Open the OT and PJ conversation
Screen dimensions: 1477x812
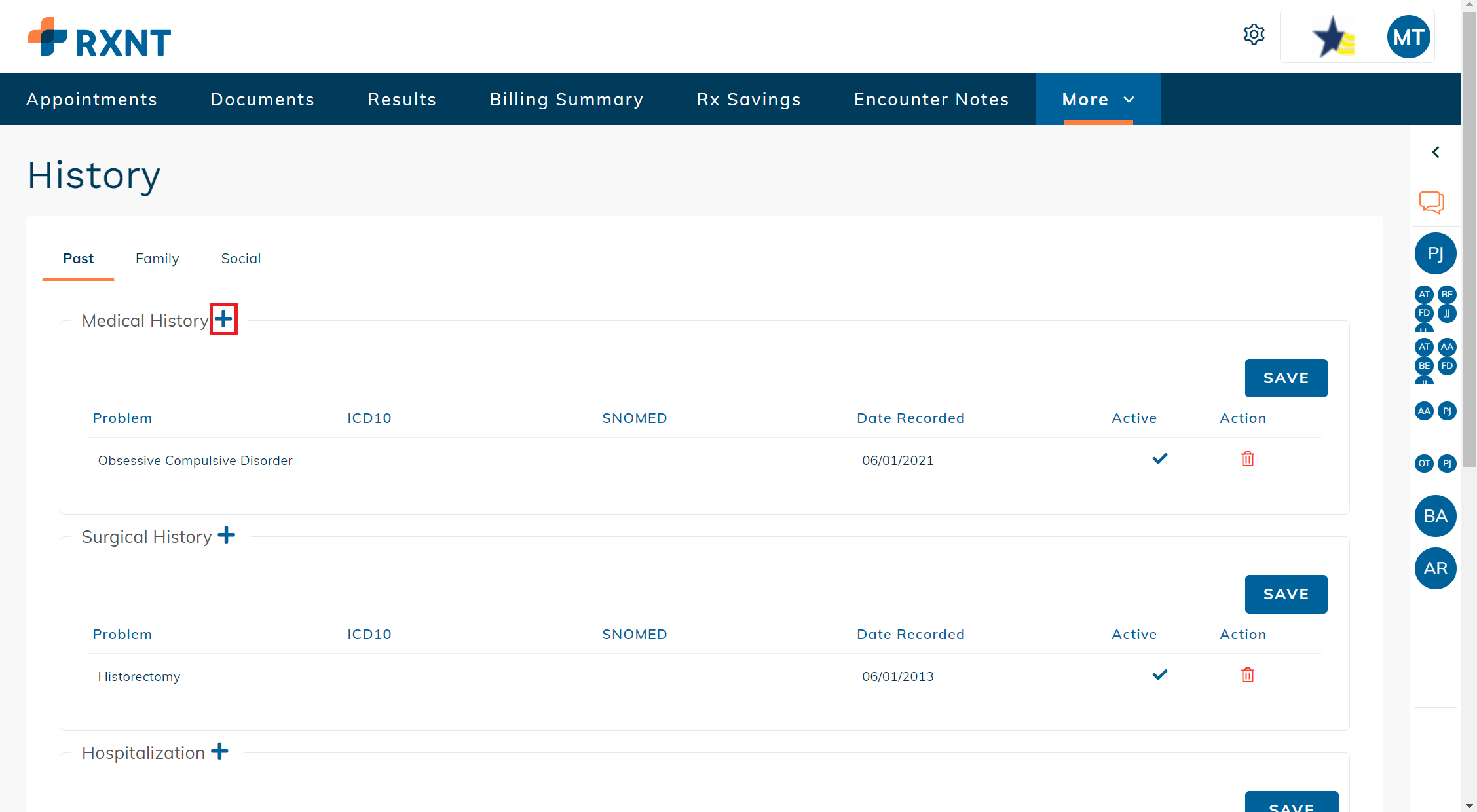1436,464
